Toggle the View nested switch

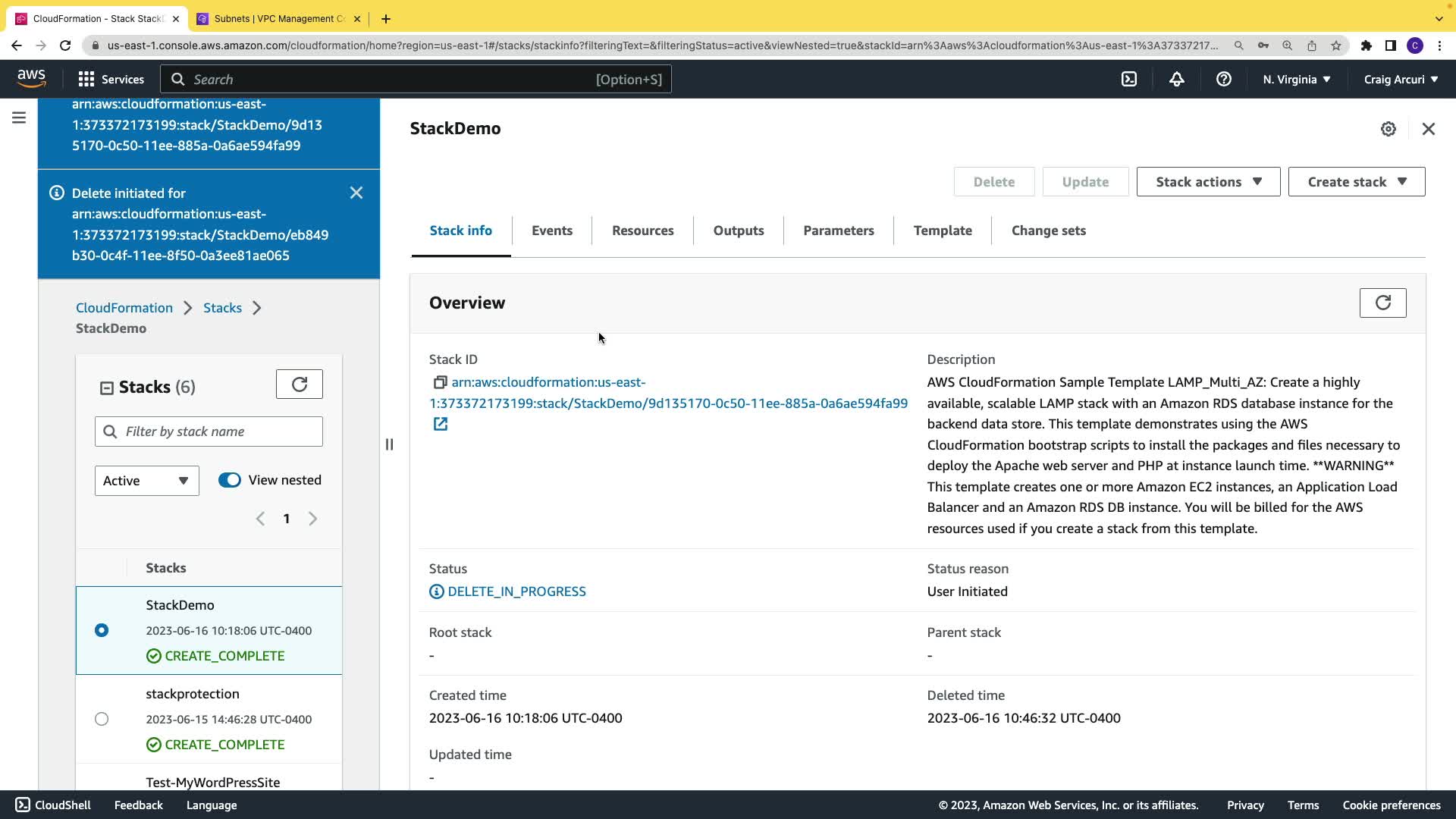pyautogui.click(x=229, y=480)
